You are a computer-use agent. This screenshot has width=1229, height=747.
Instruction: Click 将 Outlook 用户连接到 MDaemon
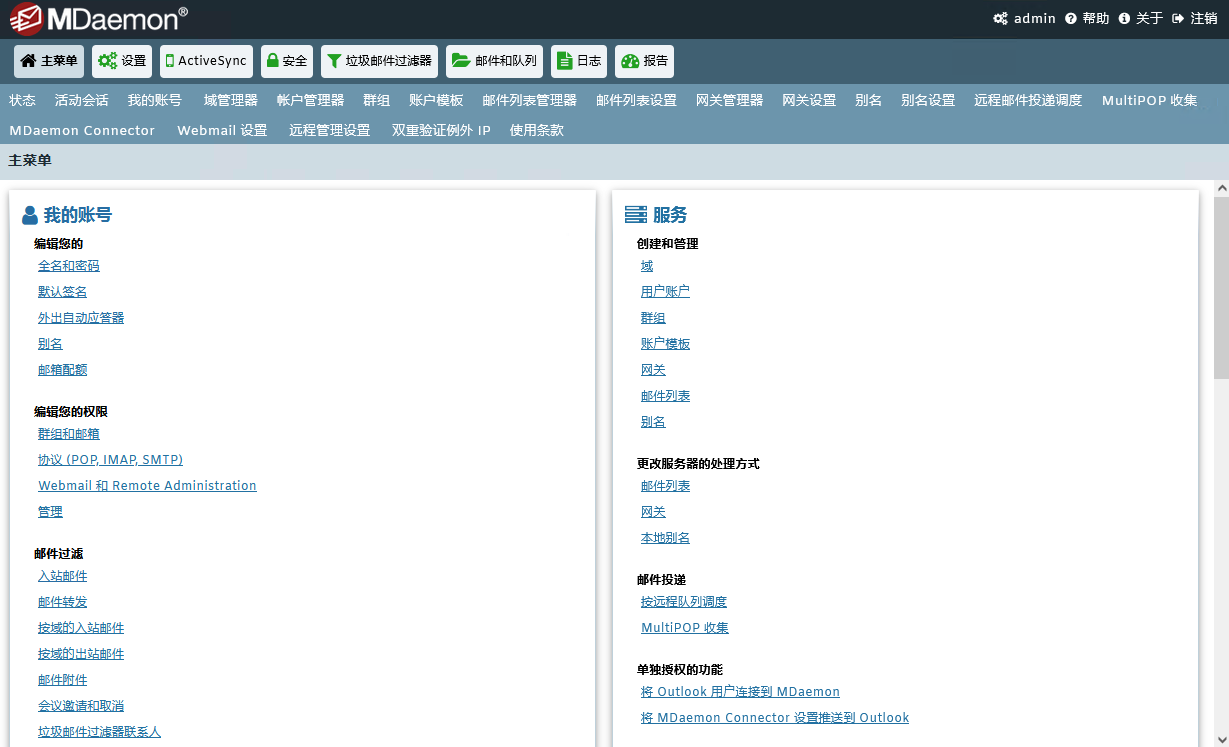[740, 691]
